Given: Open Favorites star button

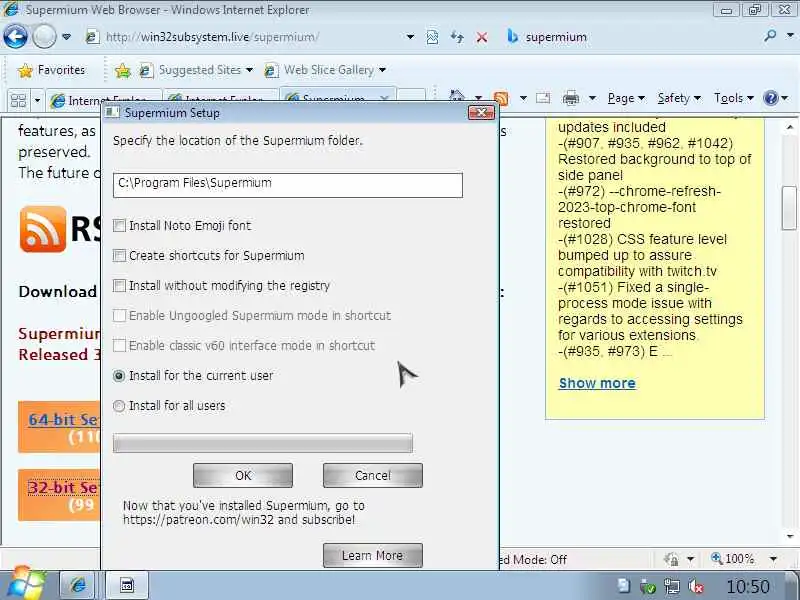Looking at the screenshot, I should 51,70.
